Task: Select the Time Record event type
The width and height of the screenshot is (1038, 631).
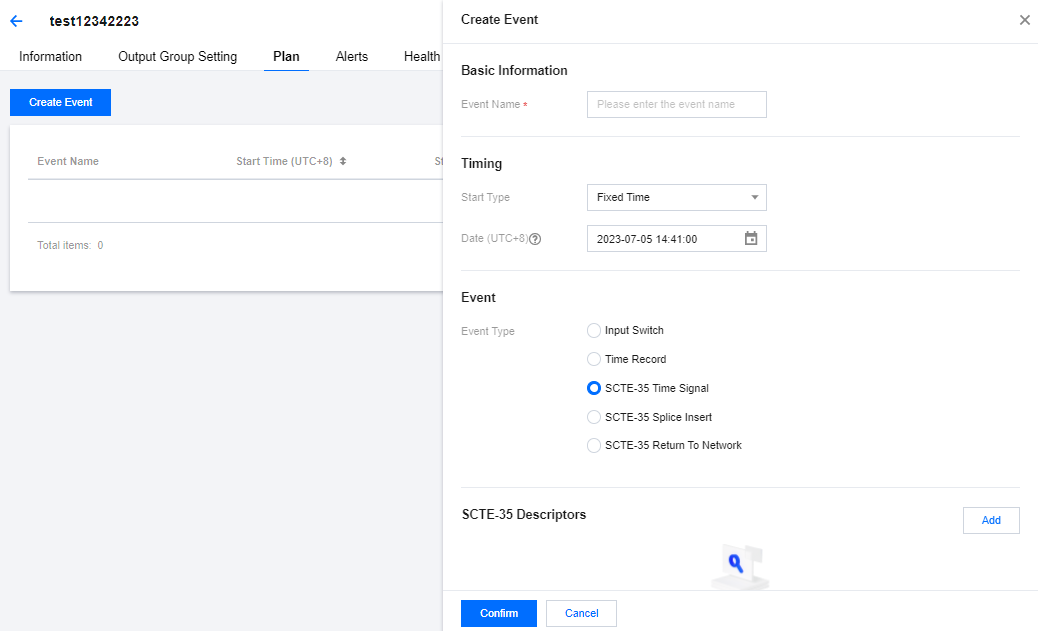Action: pos(594,359)
